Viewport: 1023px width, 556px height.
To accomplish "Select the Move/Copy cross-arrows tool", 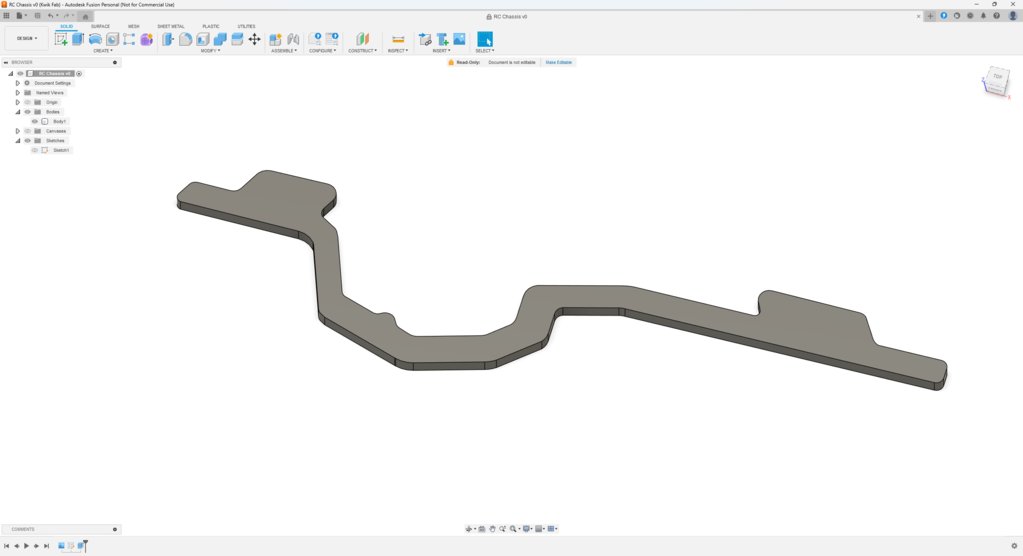I will [254, 39].
